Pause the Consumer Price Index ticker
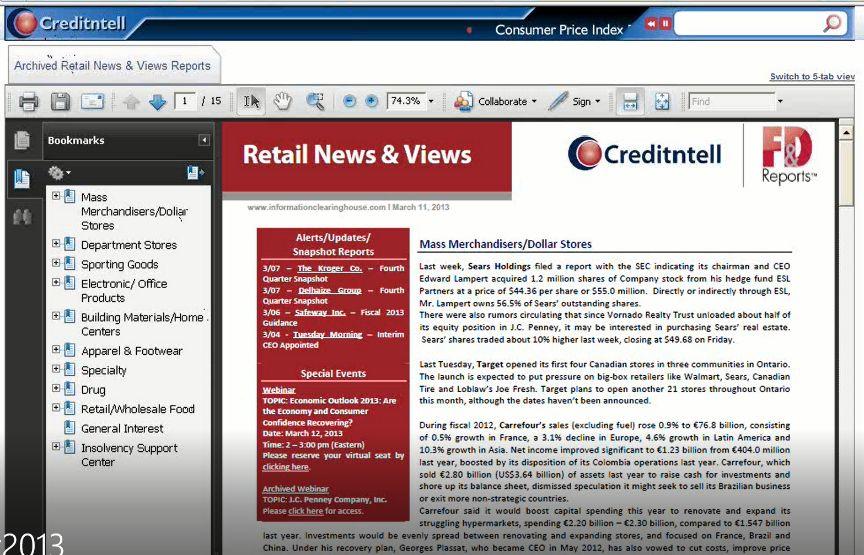Screen dimensions: 864x555 (x=665, y=23)
